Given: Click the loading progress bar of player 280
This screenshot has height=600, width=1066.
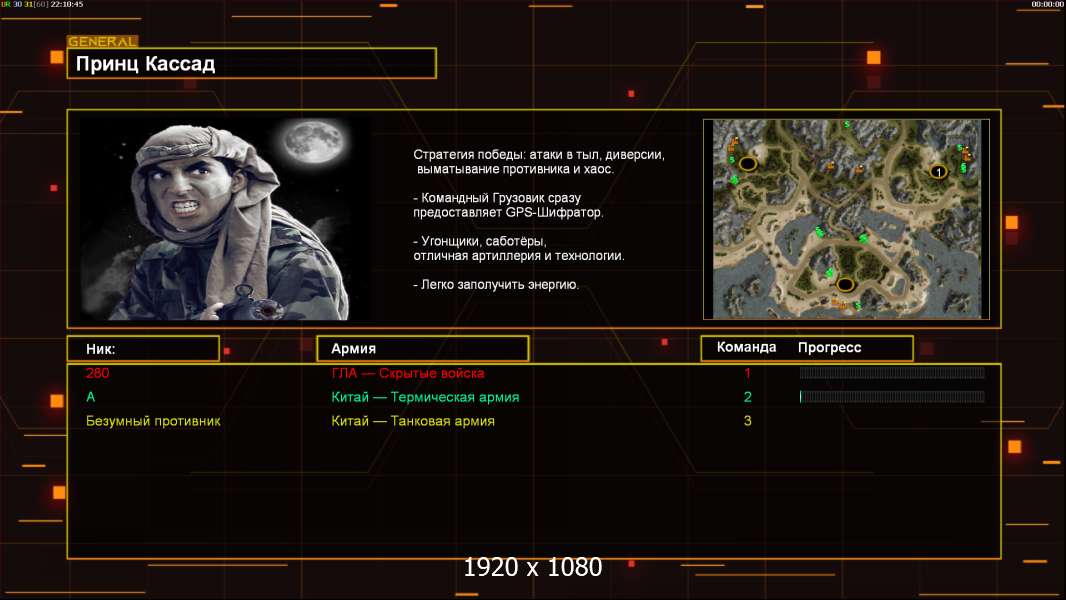Looking at the screenshot, I should pos(892,372).
